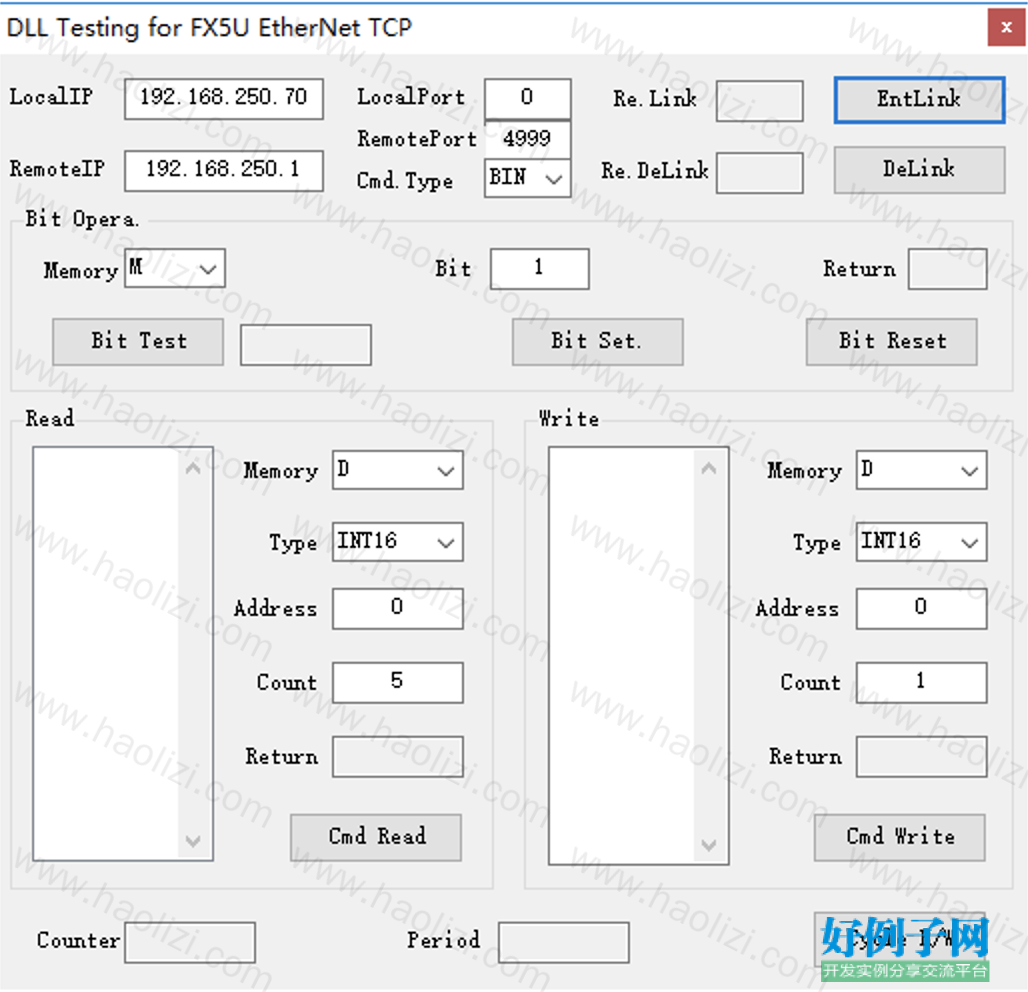
Task: Select the Read Return field
Action: coord(397,757)
